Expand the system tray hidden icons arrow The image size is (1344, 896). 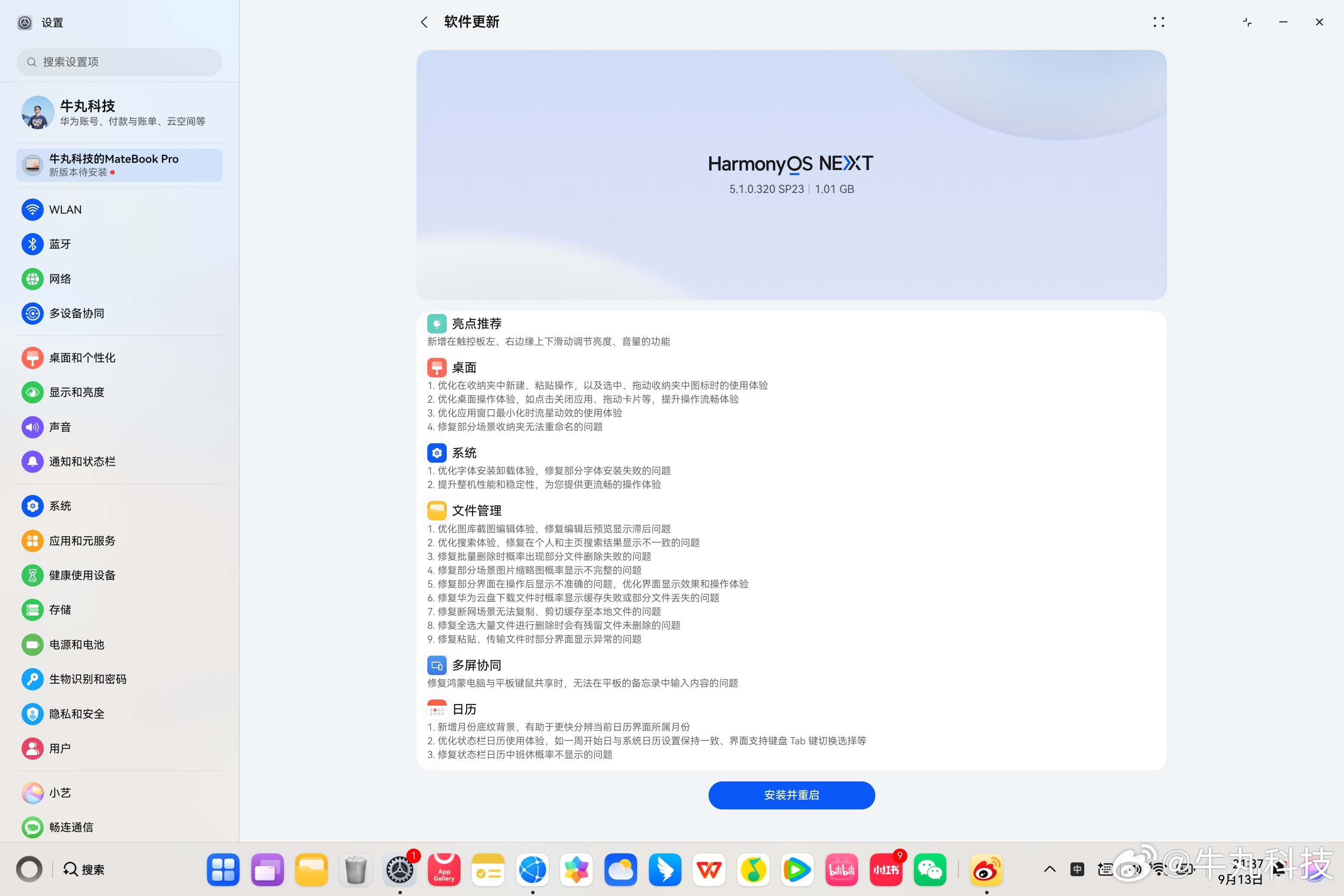(1050, 869)
